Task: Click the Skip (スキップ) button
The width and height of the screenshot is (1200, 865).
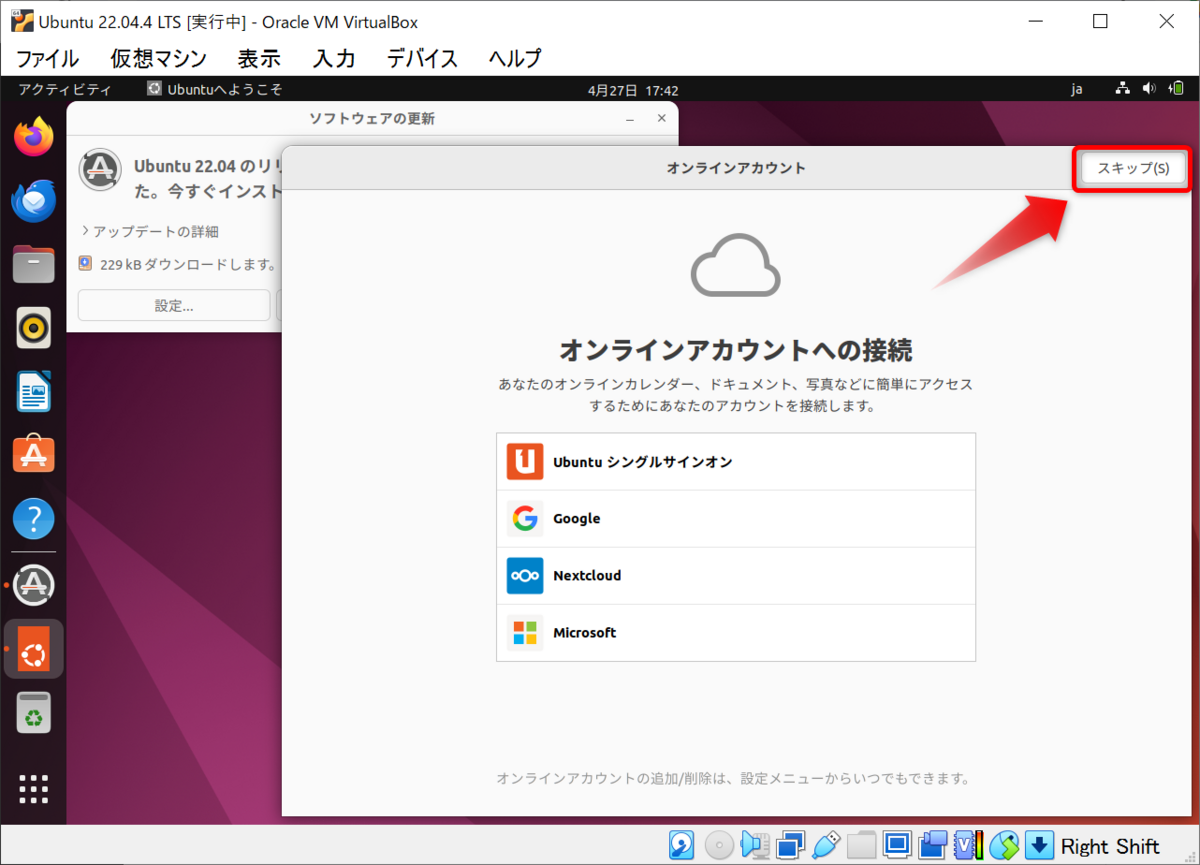Action: pyautogui.click(x=1133, y=169)
